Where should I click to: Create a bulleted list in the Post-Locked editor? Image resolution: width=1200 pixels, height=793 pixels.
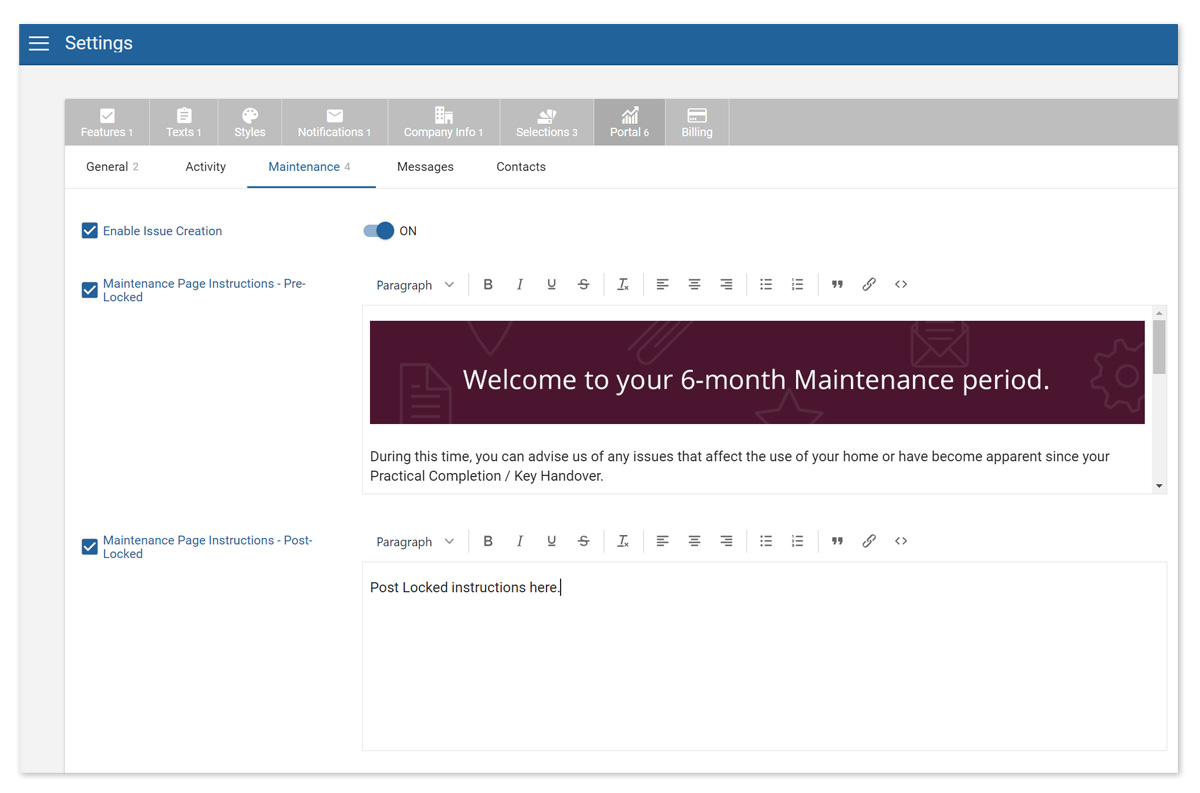click(766, 541)
